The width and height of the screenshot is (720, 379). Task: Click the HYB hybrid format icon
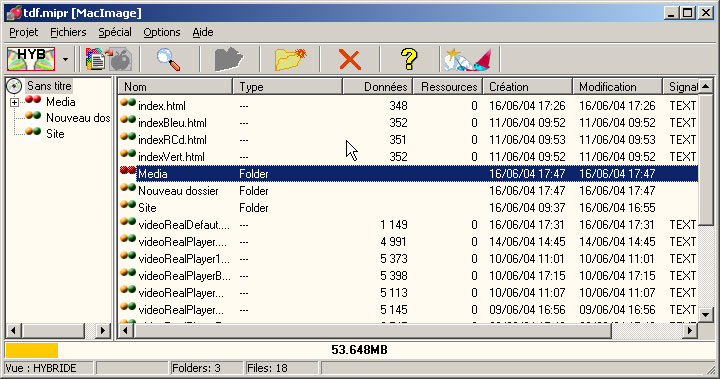31,59
